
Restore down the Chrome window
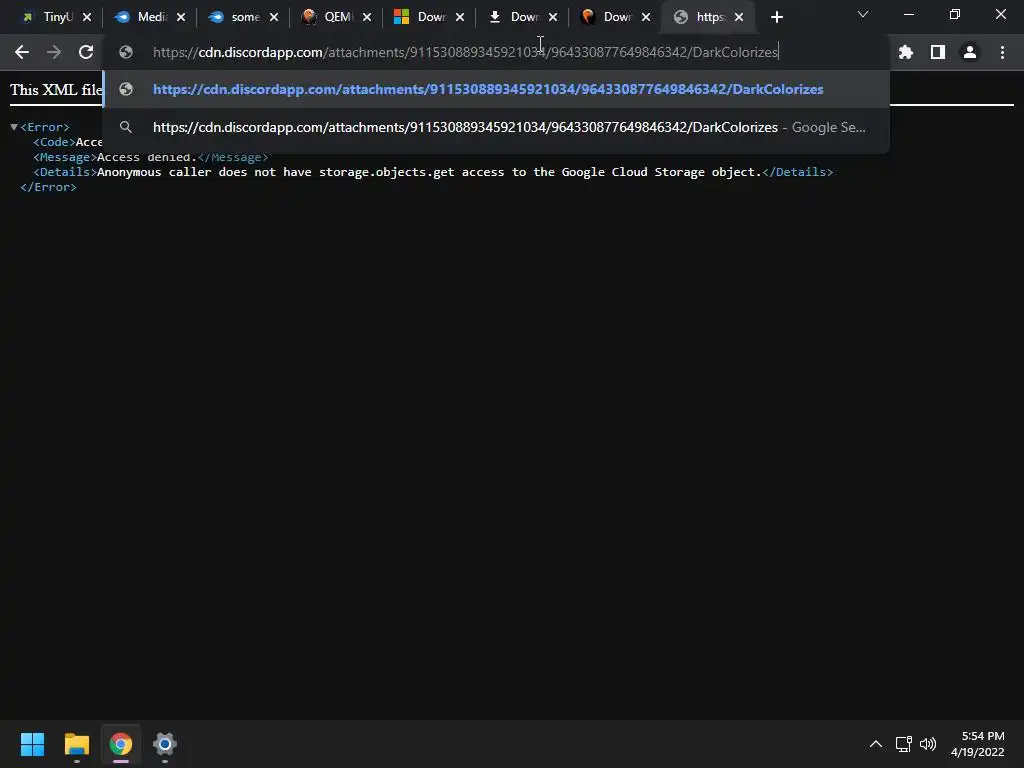[955, 14]
